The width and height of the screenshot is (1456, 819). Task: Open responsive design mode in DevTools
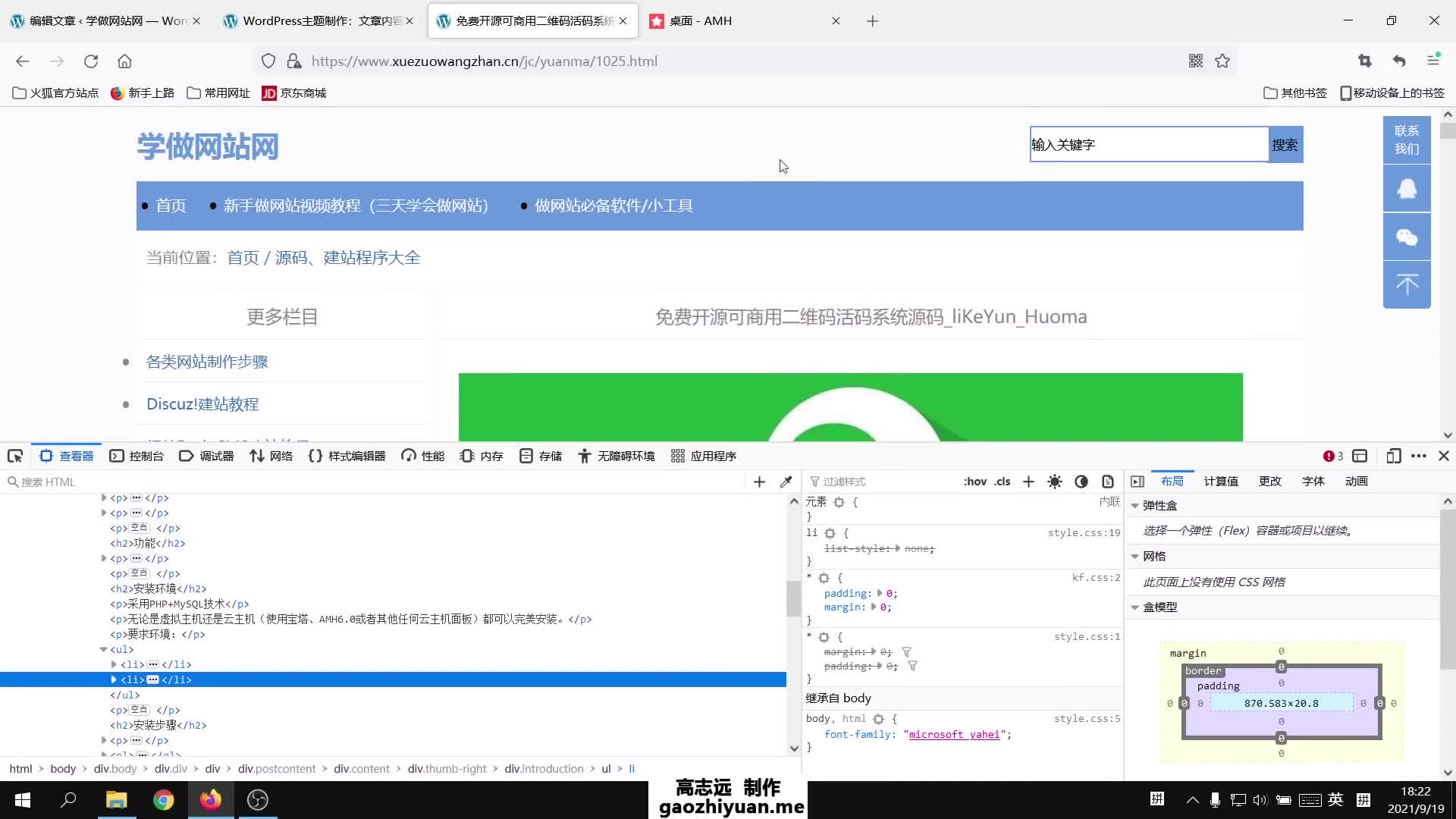1394,456
